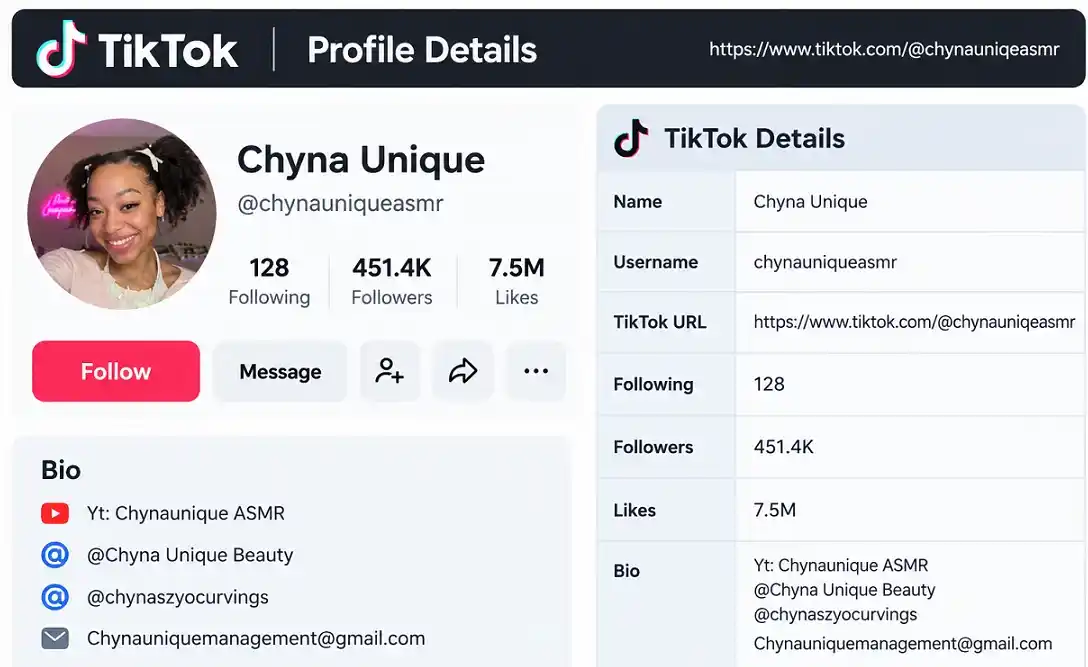Screen dimensions: 1088x667
Task: Open the profile URL in the header bar
Action: tap(884, 49)
